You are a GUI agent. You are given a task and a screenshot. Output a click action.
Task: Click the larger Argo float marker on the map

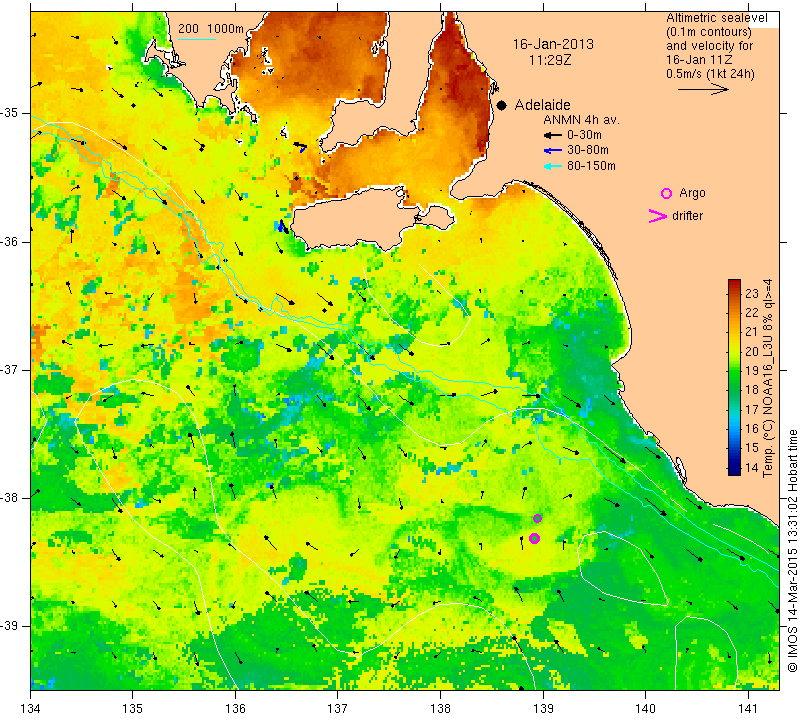pos(534,538)
